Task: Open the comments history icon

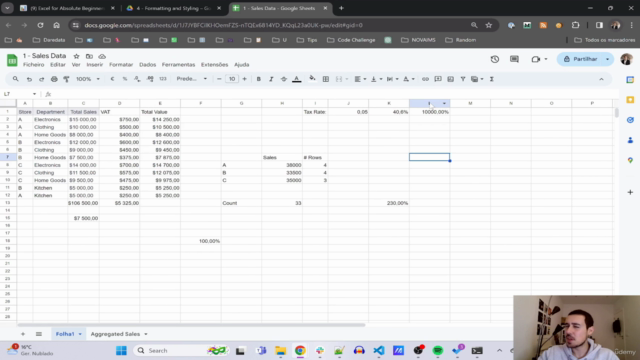Action: tap(514, 59)
